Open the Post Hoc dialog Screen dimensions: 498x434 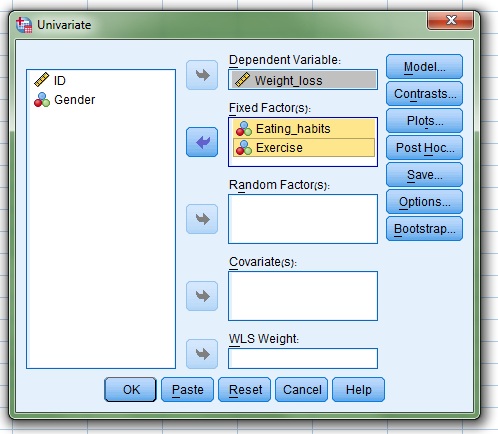pyautogui.click(x=424, y=148)
